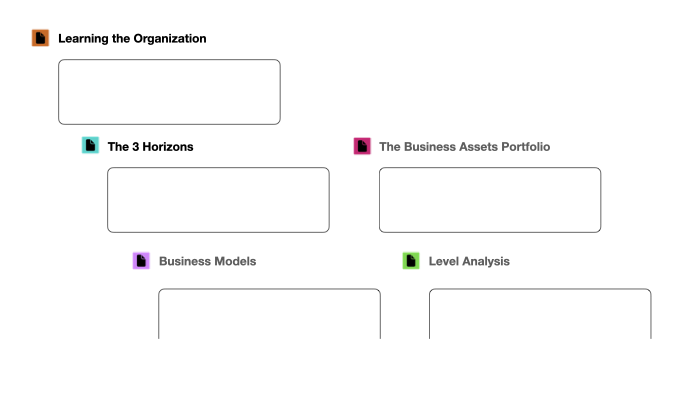Click the box under The Business Assets Portfolio

[490, 200]
